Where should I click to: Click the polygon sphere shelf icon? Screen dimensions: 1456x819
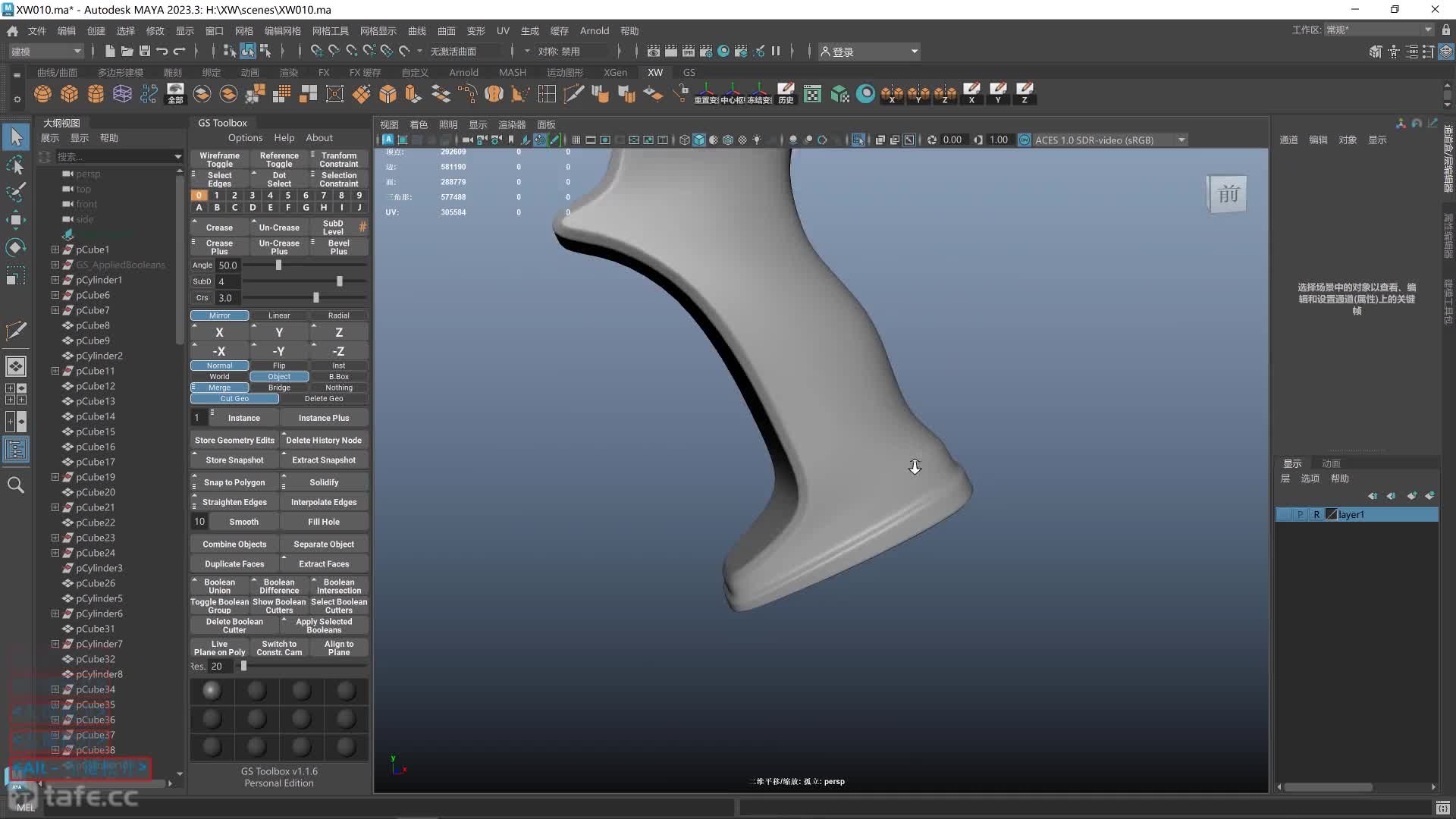[43, 94]
